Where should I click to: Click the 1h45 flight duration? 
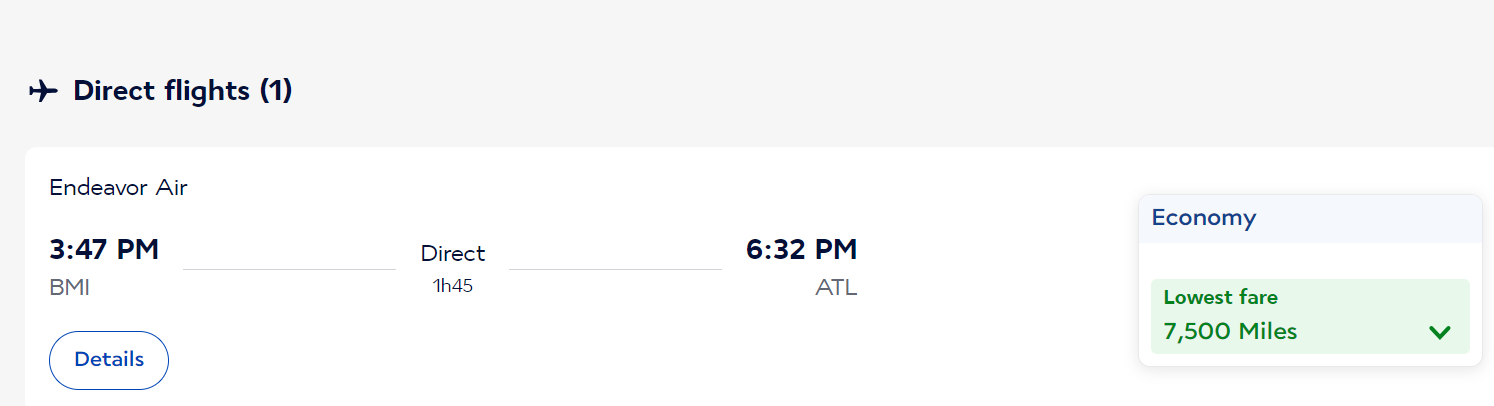tap(453, 286)
